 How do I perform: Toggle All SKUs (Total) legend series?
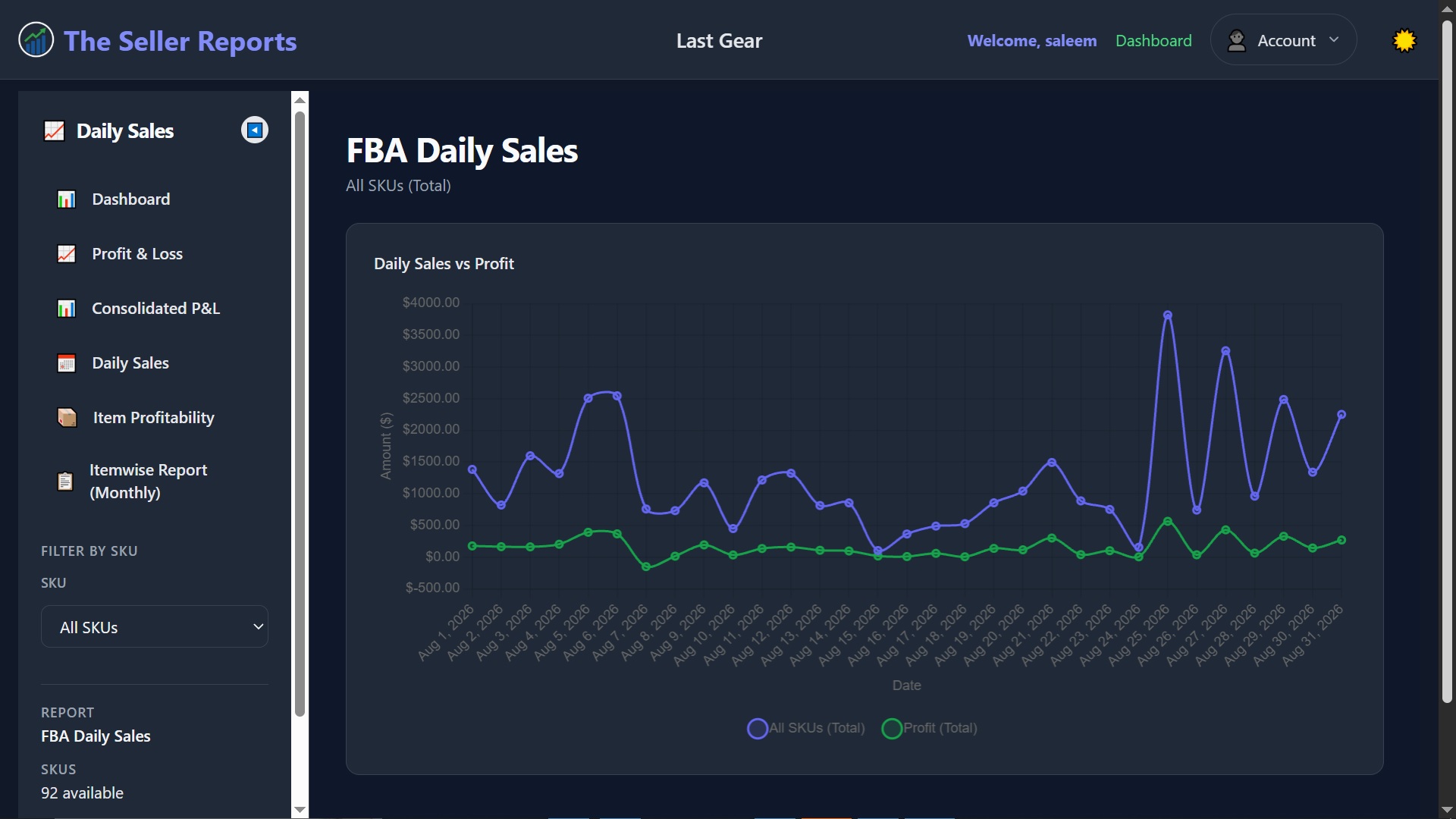pyautogui.click(x=806, y=728)
